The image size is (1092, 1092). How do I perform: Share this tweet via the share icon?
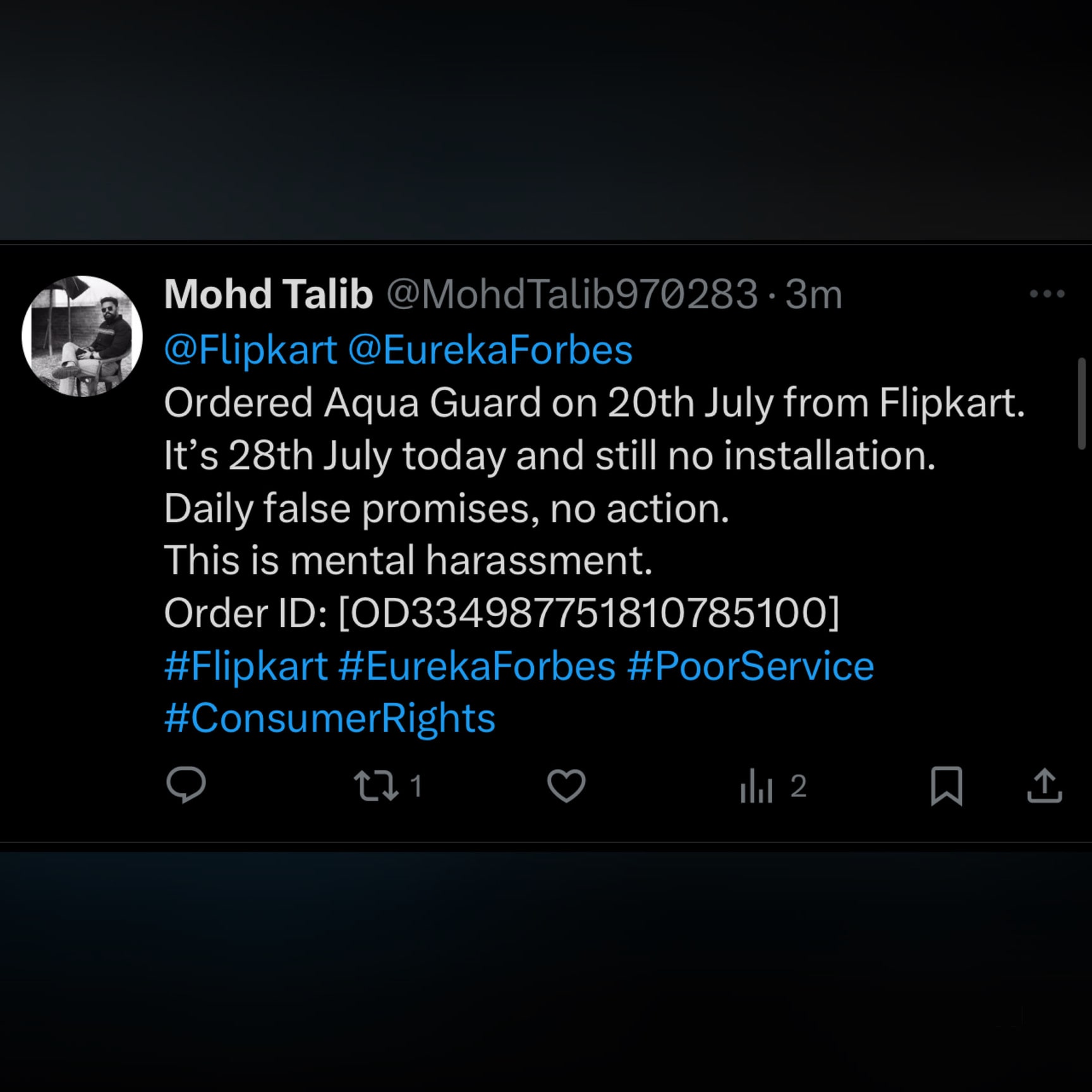pyautogui.click(x=1046, y=786)
